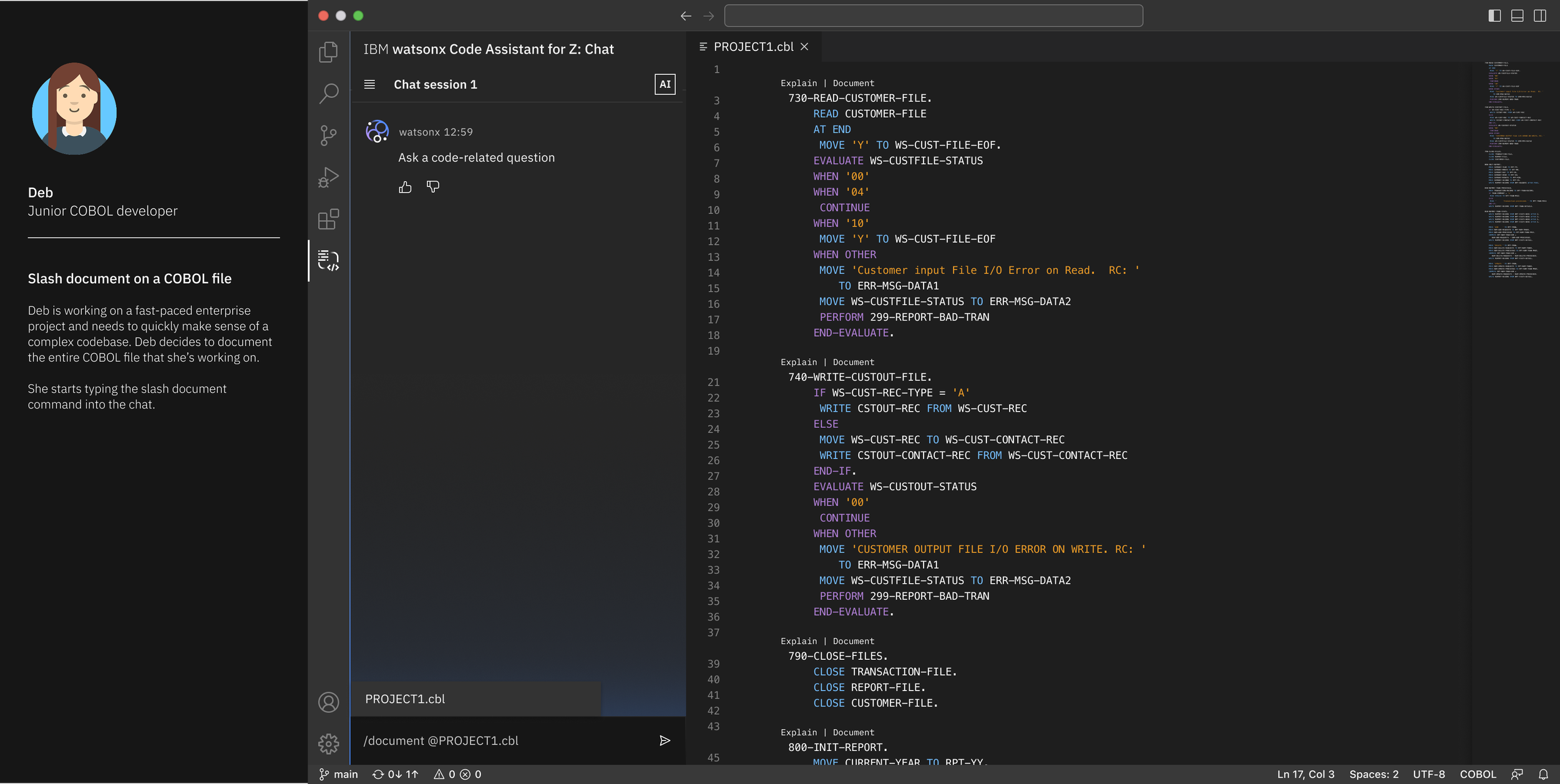1560x784 pixels.
Task: Change UTF-8 encoding in status bar
Action: [1428, 774]
